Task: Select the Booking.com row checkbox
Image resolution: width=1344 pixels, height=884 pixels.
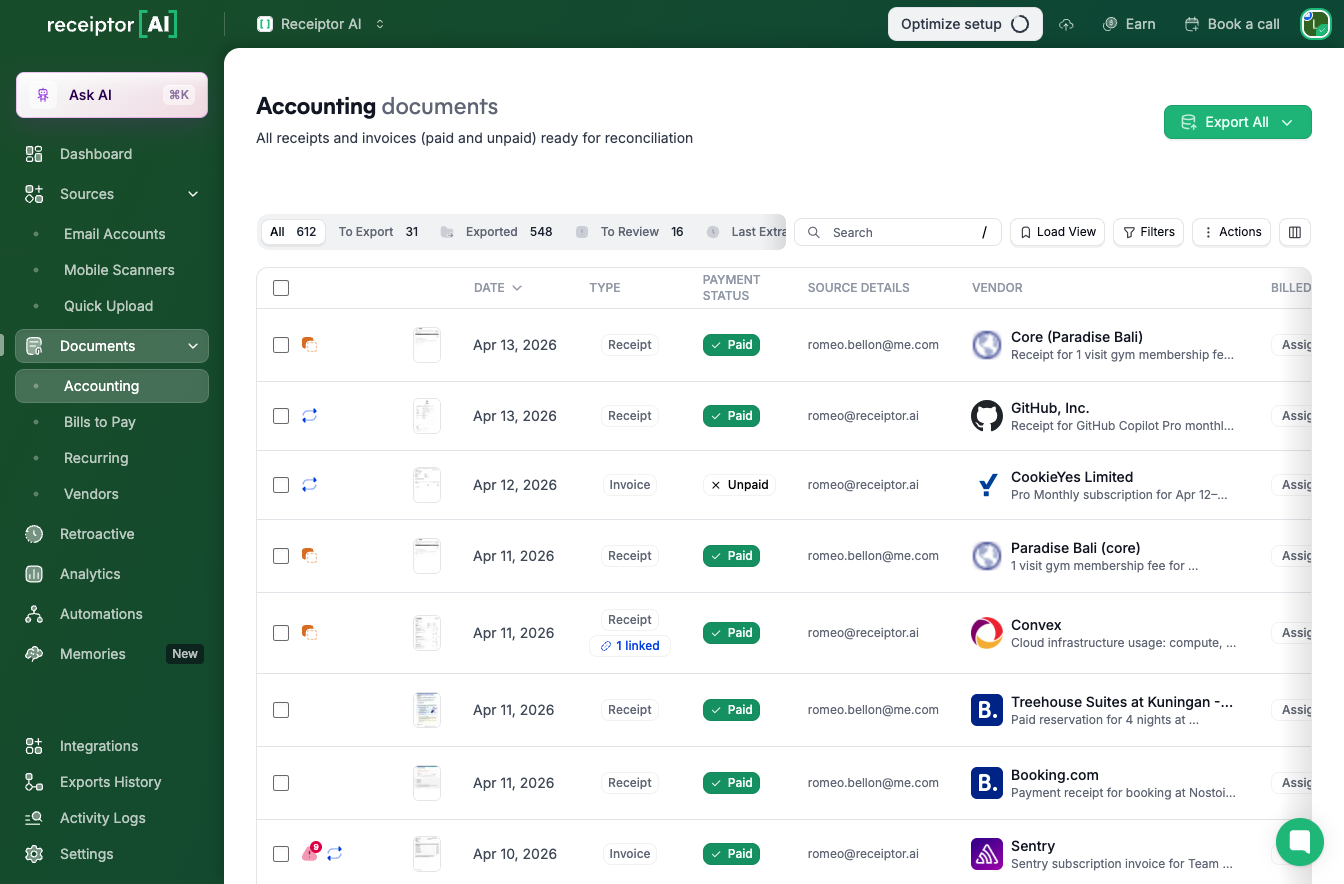Action: pos(281,783)
